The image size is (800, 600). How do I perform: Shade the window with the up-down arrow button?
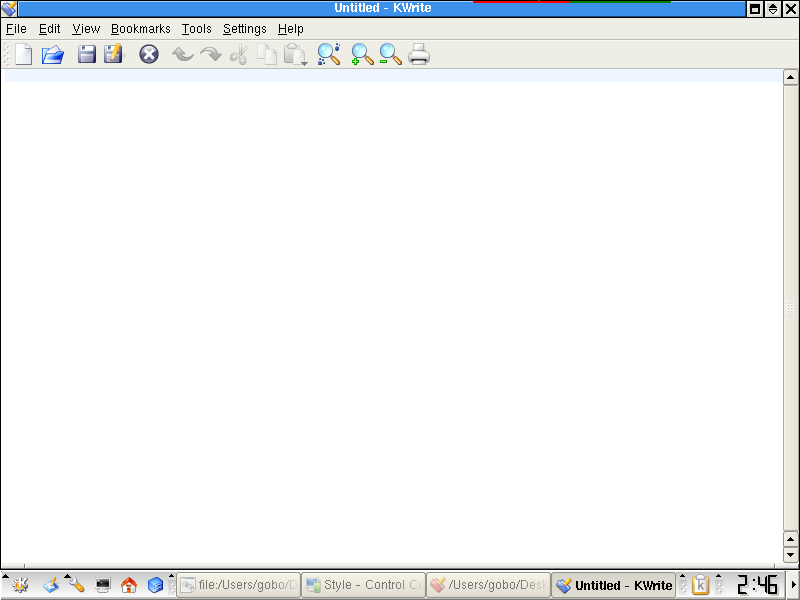(x=773, y=9)
